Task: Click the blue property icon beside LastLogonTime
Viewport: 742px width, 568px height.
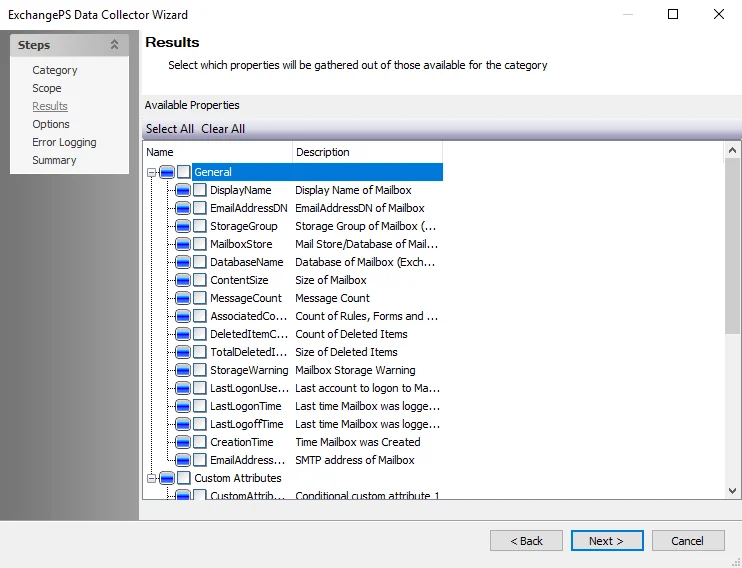Action: [183, 406]
